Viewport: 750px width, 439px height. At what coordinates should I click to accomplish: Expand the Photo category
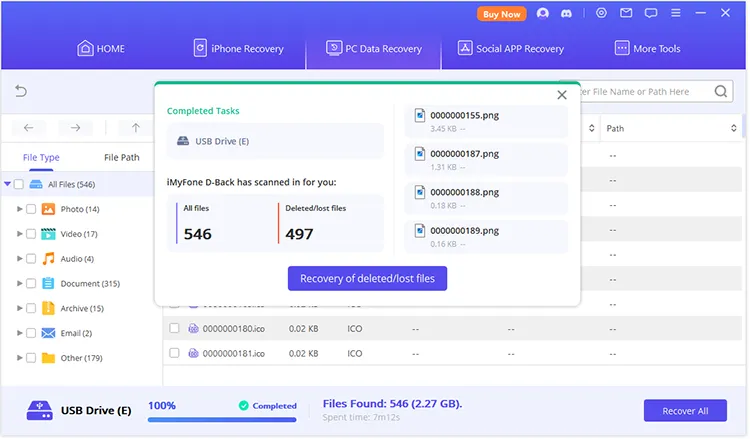20,209
